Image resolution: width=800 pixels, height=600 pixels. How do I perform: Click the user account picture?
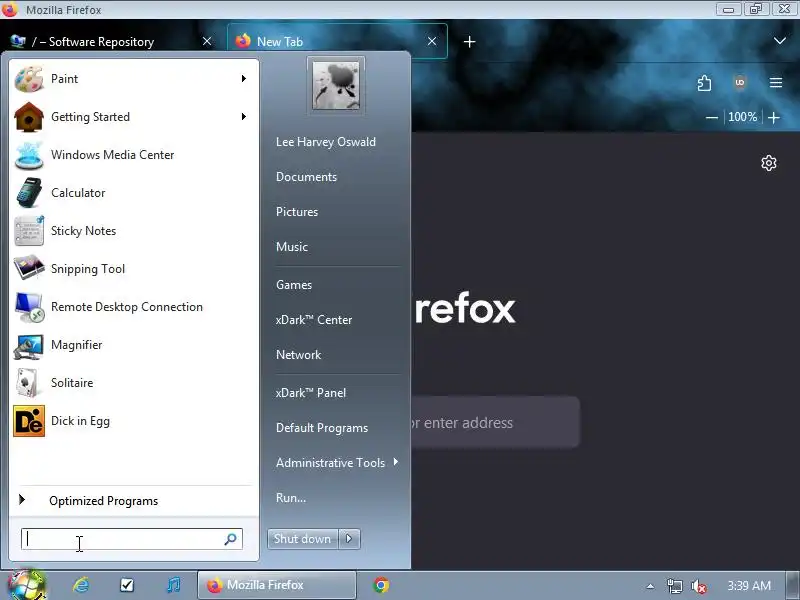336,85
